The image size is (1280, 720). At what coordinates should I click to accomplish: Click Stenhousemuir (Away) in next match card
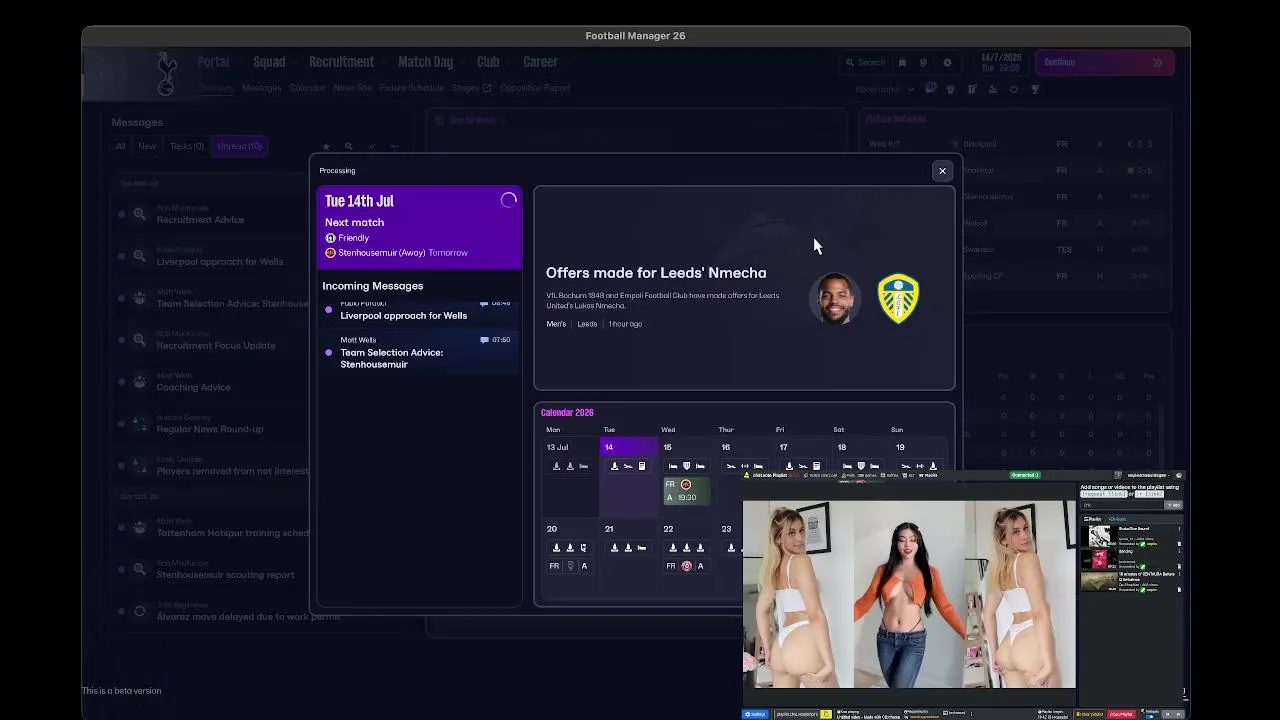point(382,253)
